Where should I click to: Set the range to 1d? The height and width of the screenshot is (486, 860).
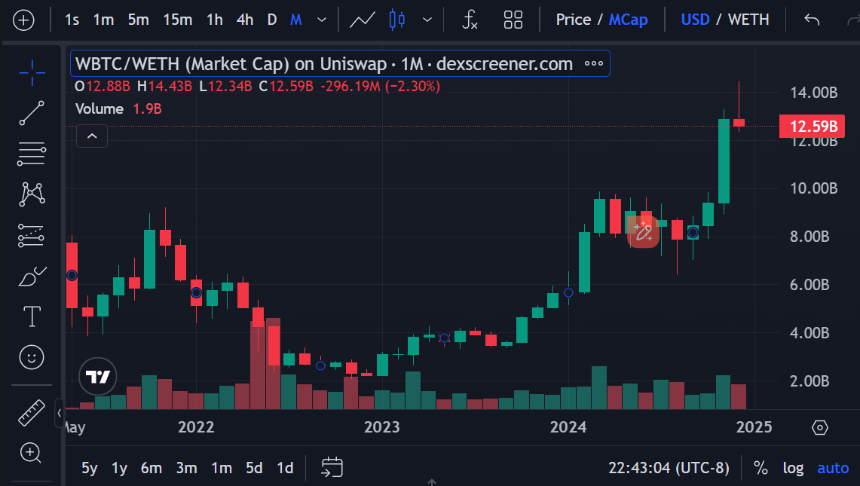pyautogui.click(x=285, y=468)
